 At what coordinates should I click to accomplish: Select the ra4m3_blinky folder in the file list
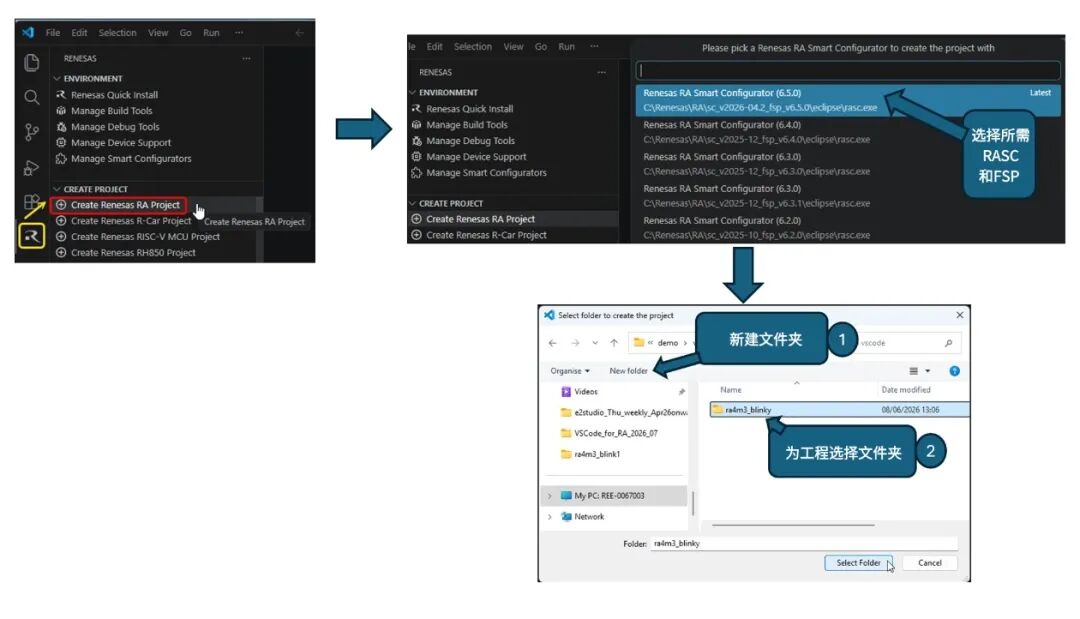(839, 410)
